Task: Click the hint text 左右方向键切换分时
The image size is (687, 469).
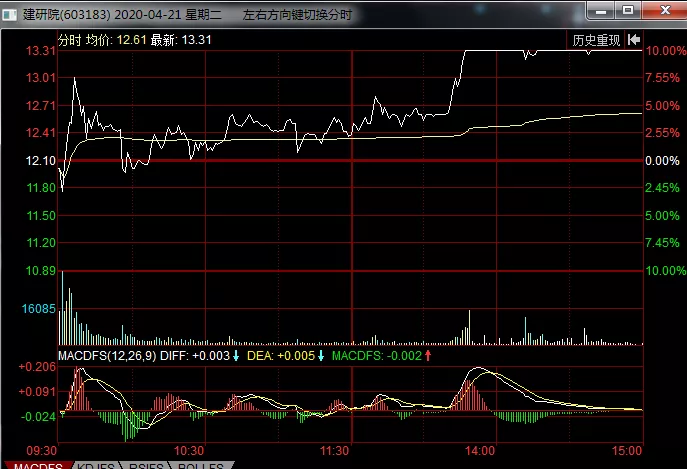Action: (297, 15)
